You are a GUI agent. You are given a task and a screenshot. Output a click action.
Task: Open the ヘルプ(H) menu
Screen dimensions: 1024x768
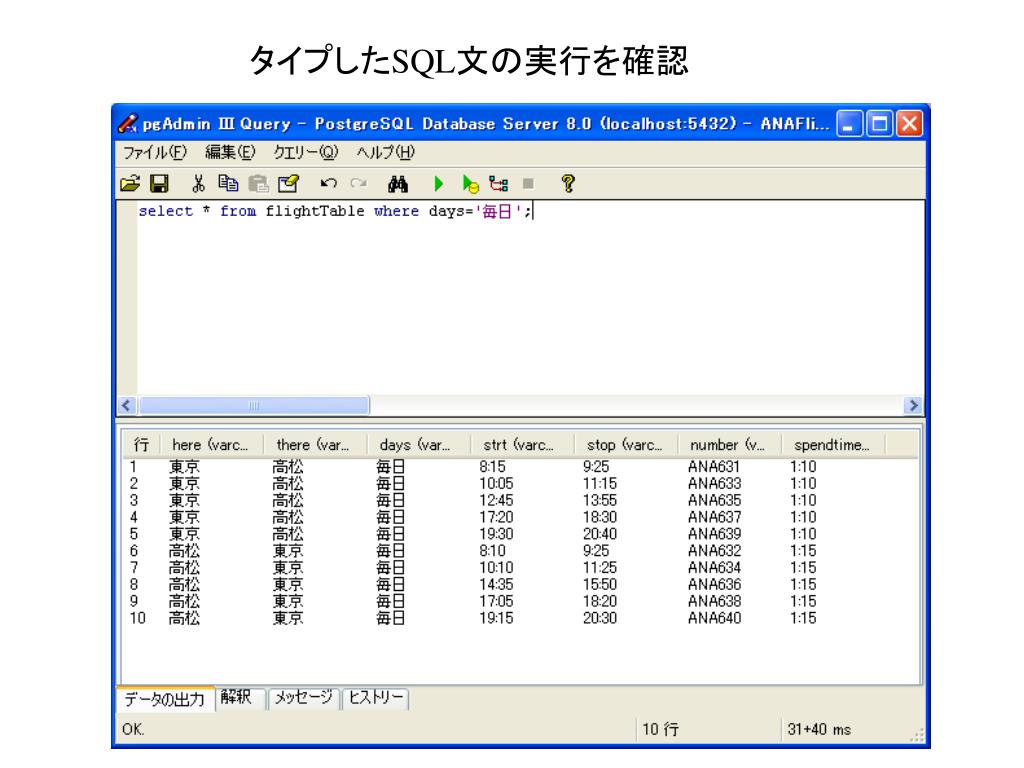385,153
